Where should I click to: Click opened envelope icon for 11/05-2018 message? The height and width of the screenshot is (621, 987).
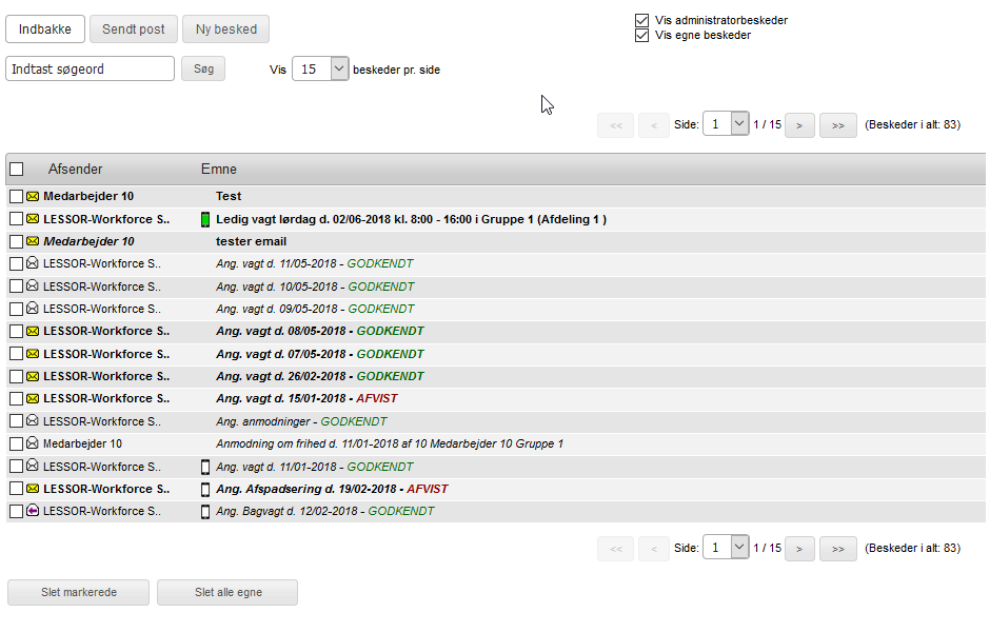[x=33, y=264]
